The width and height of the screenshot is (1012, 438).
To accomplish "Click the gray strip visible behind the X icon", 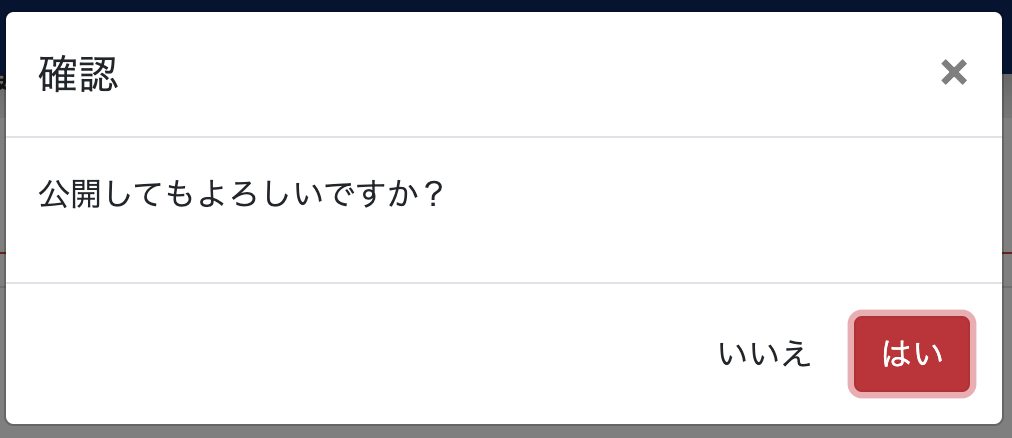I will 1007,161.
